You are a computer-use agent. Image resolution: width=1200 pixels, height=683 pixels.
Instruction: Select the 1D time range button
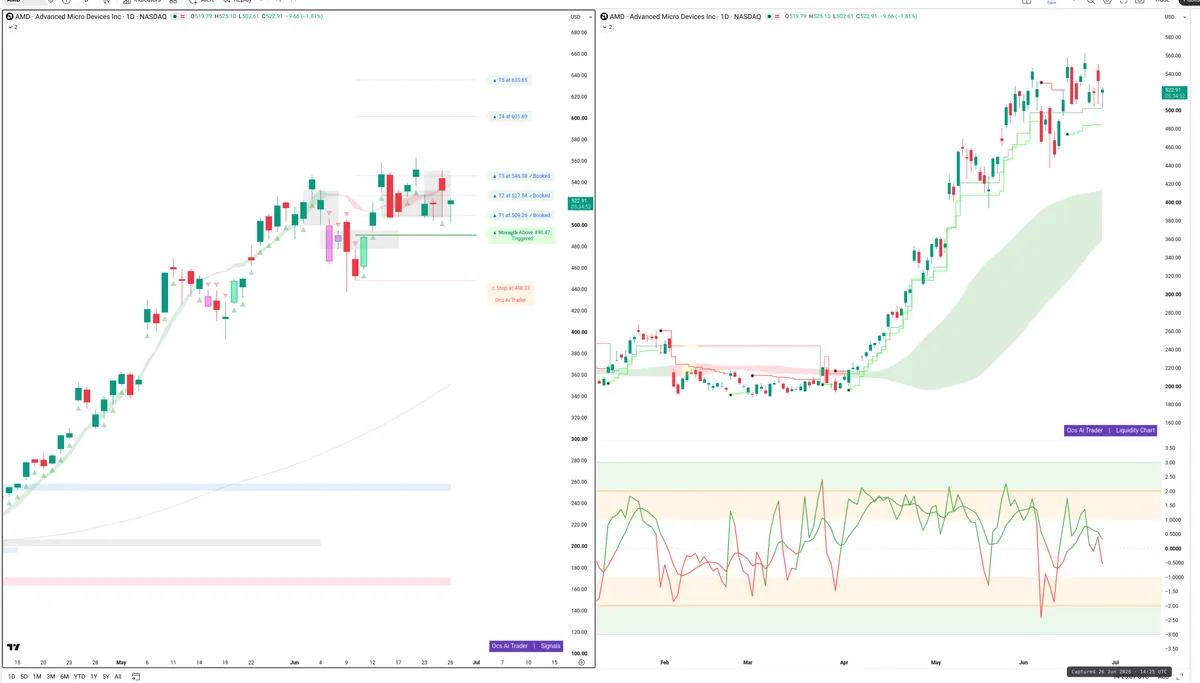10,676
